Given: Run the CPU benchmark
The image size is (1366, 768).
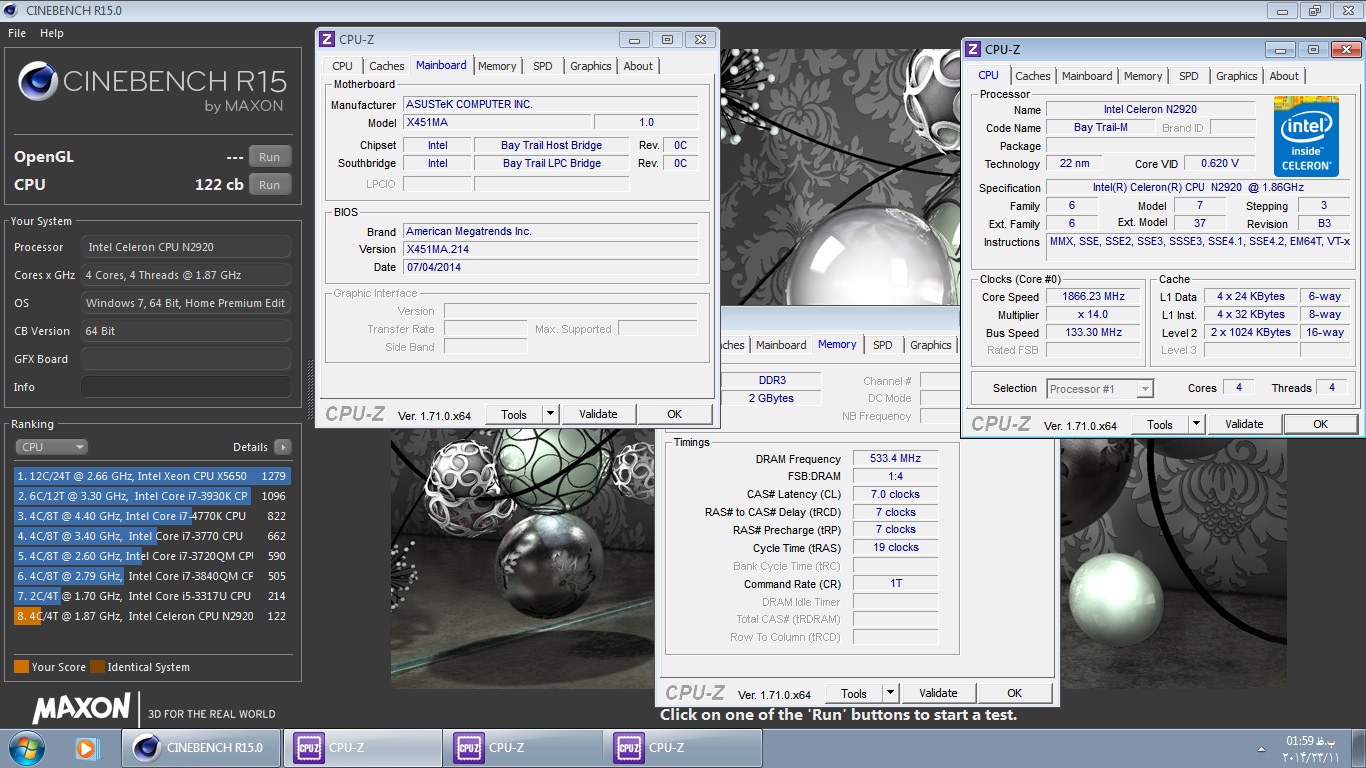Looking at the screenshot, I should pyautogui.click(x=270, y=184).
